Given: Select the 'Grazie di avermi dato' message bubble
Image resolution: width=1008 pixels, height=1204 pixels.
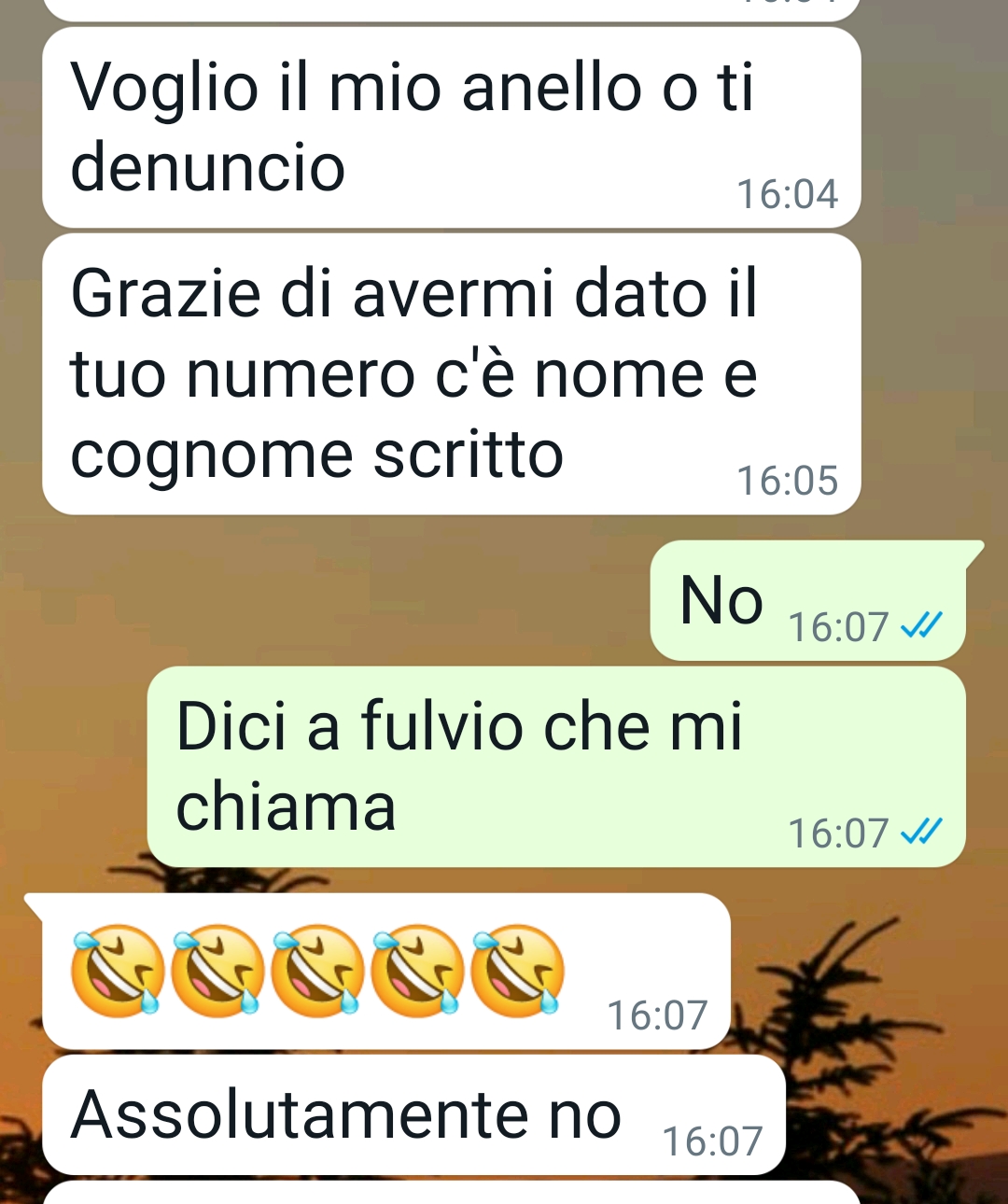Looking at the screenshot, I should pyautogui.click(x=452, y=374).
